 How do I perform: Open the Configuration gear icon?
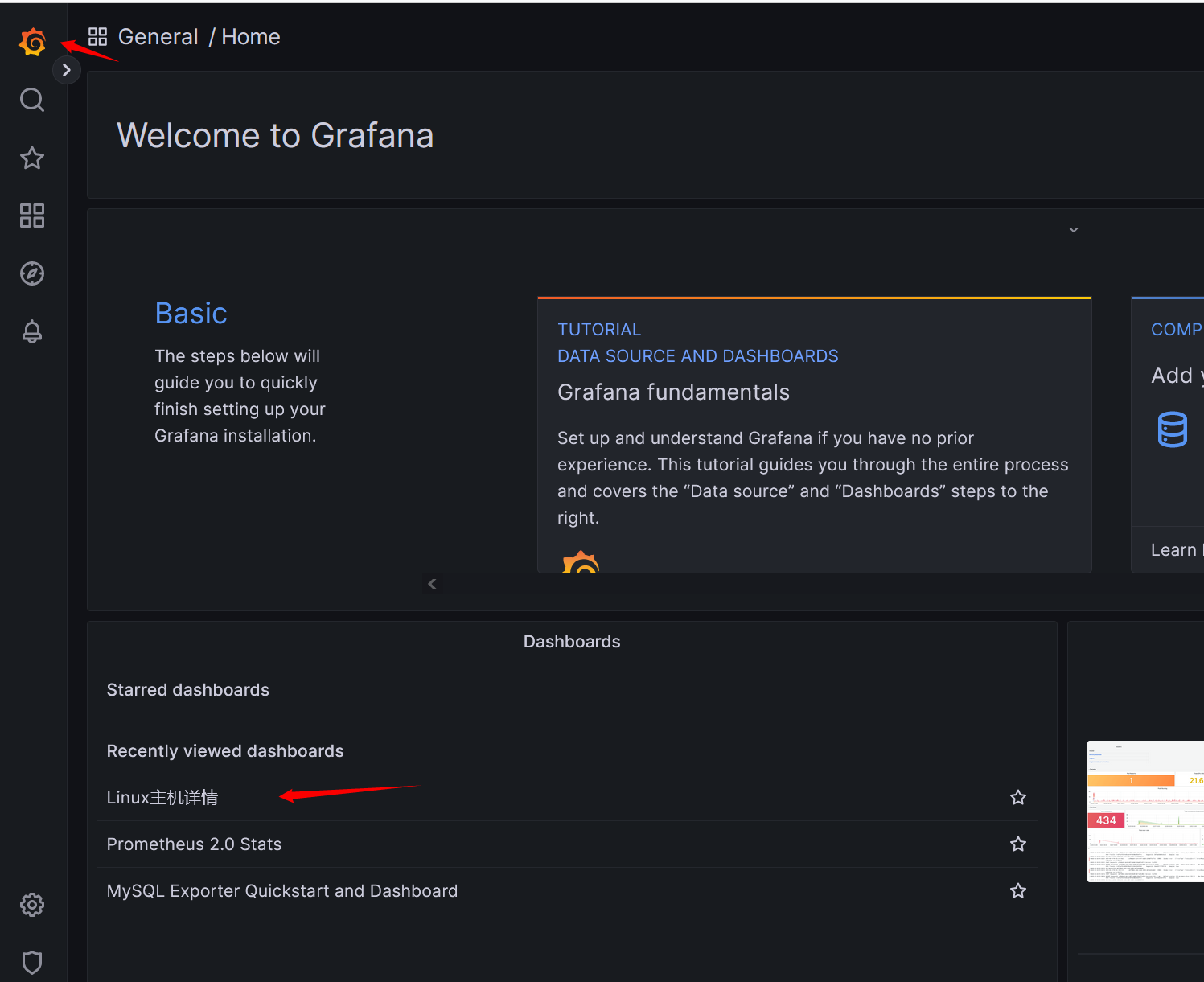[x=32, y=905]
